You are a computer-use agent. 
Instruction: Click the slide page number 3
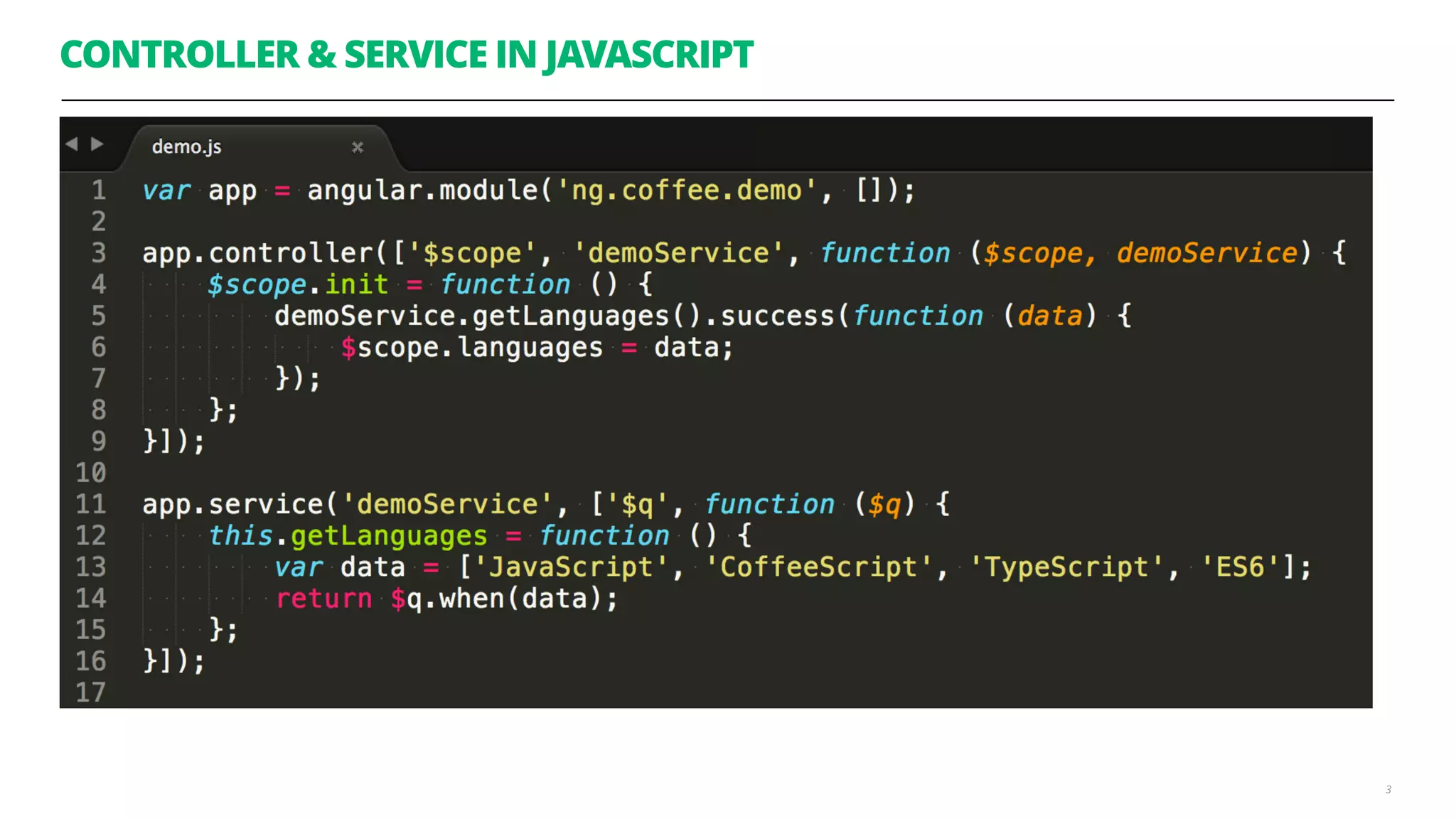coord(1388,789)
